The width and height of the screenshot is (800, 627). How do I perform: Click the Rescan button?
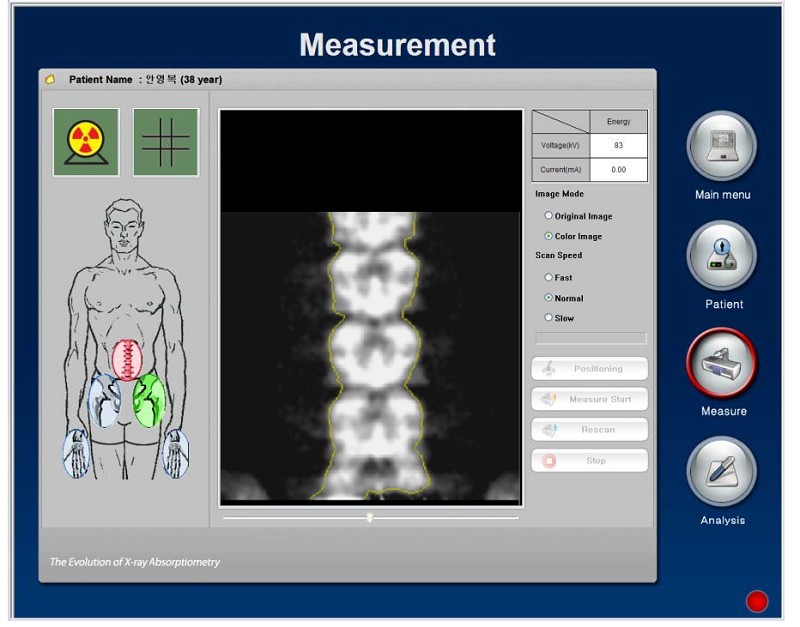coord(589,430)
